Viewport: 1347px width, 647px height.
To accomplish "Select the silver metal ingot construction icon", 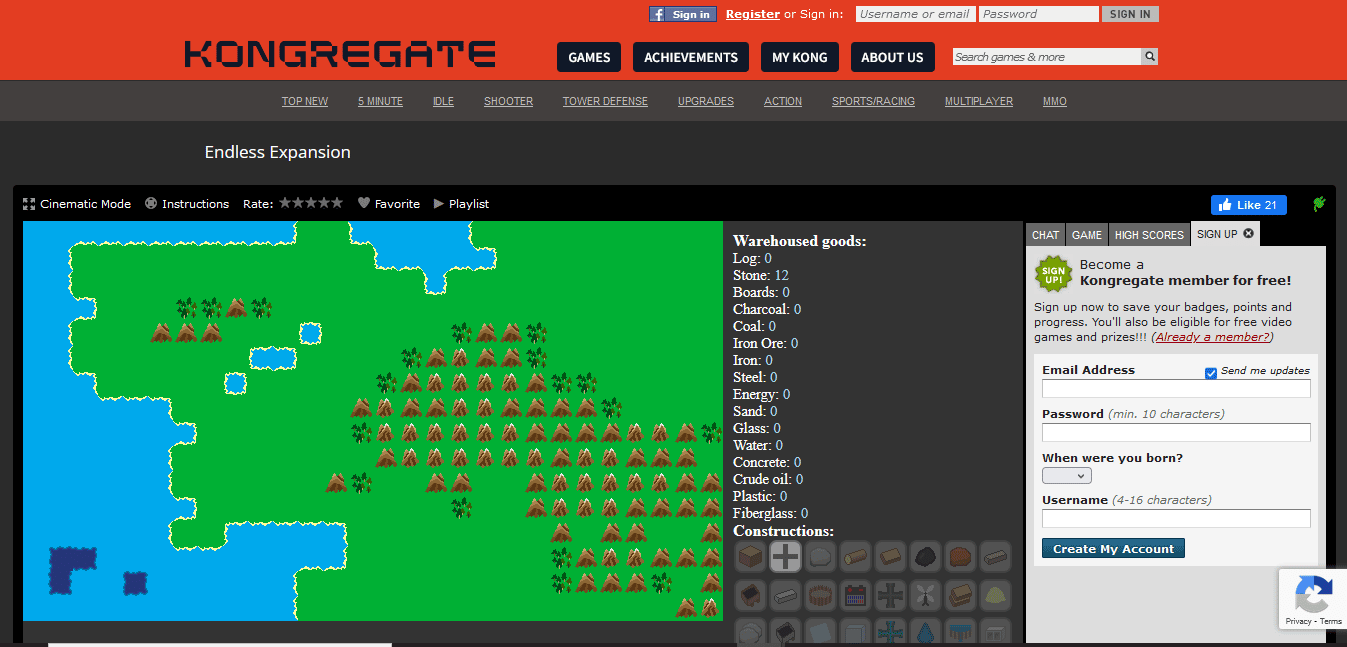I will [785, 595].
